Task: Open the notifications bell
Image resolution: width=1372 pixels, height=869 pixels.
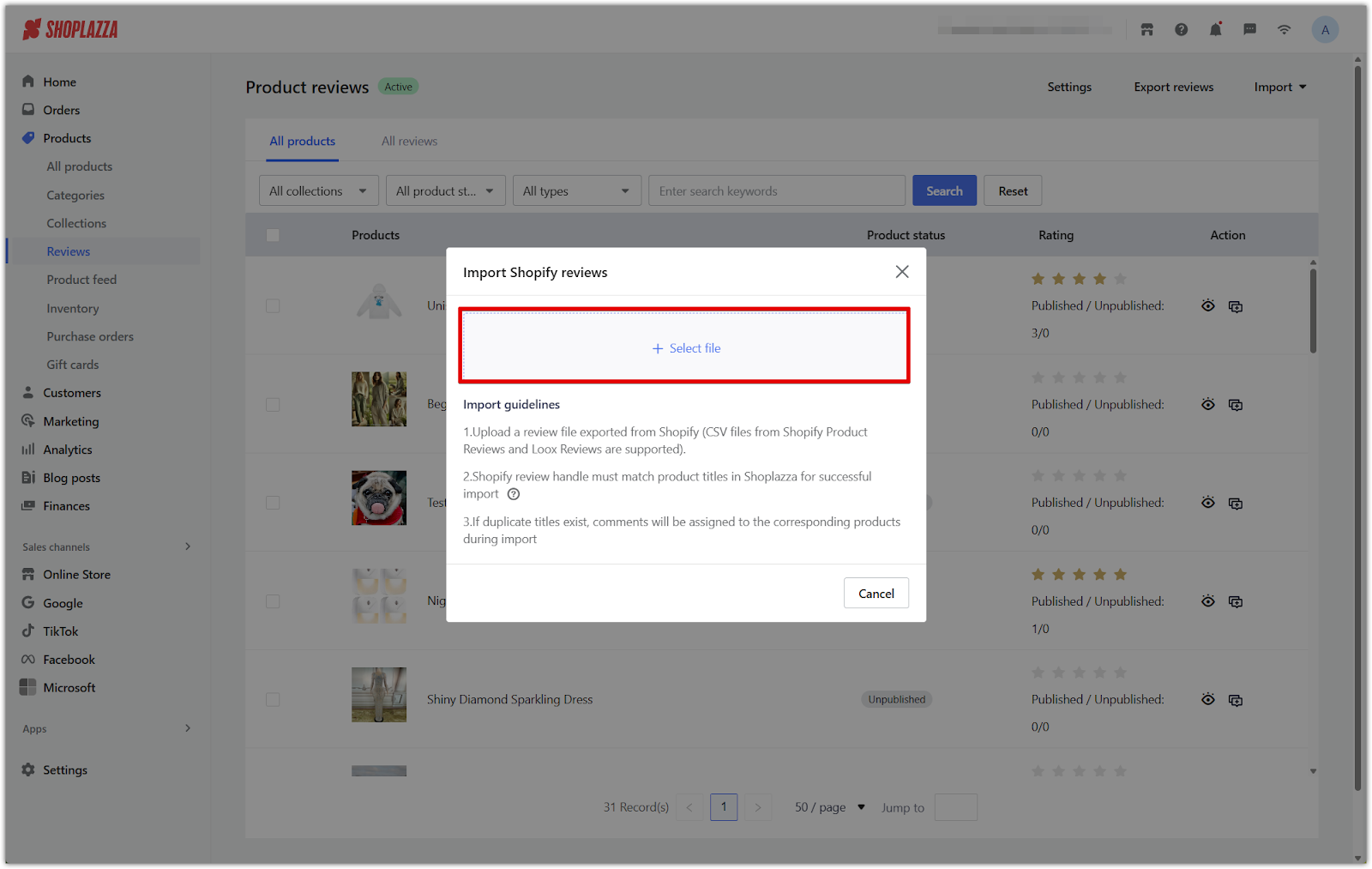Action: (1215, 30)
